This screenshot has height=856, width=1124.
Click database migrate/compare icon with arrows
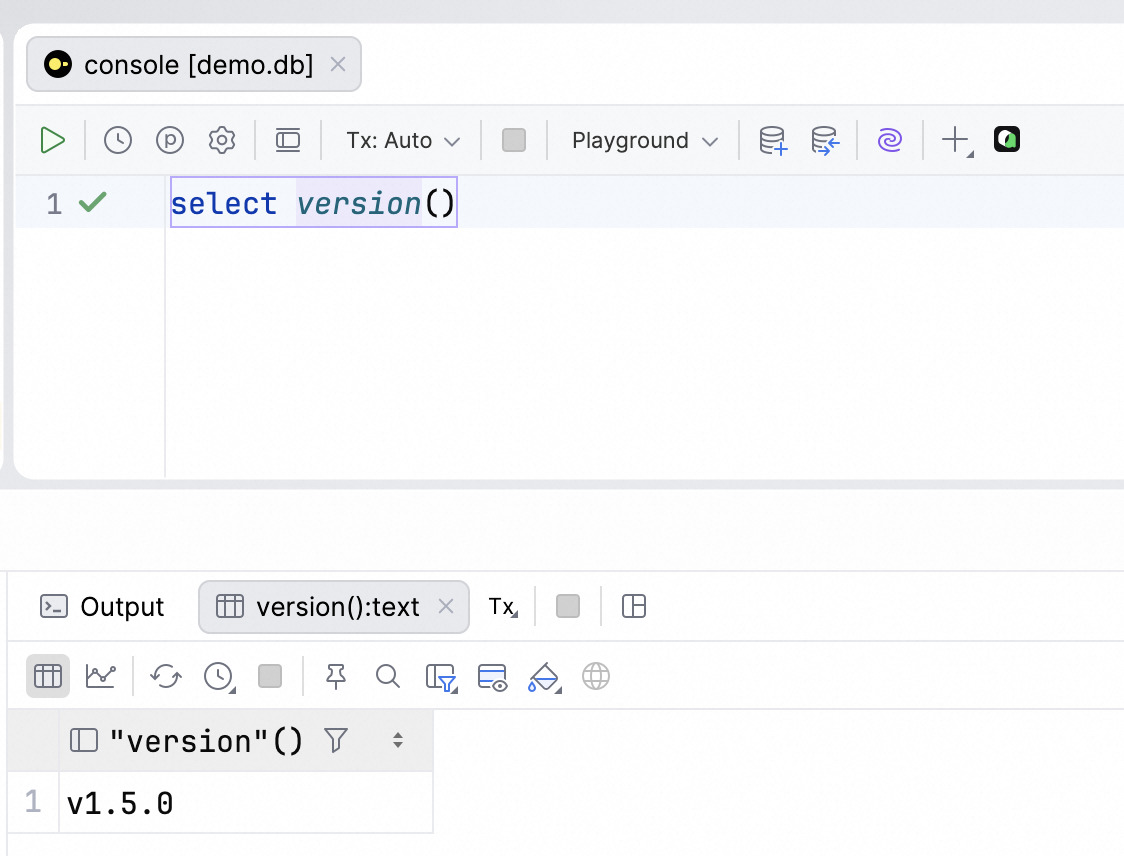click(x=825, y=141)
